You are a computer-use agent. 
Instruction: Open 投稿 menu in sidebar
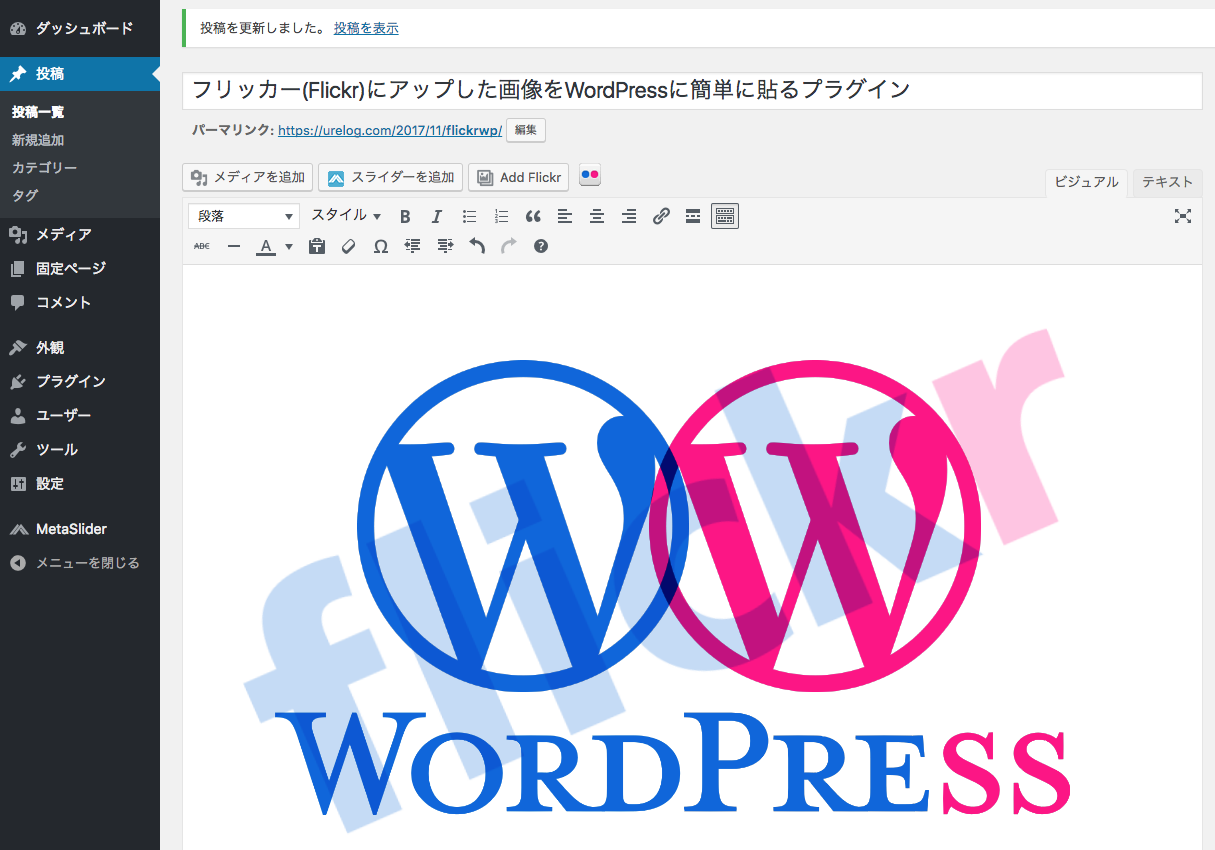[x=80, y=74]
